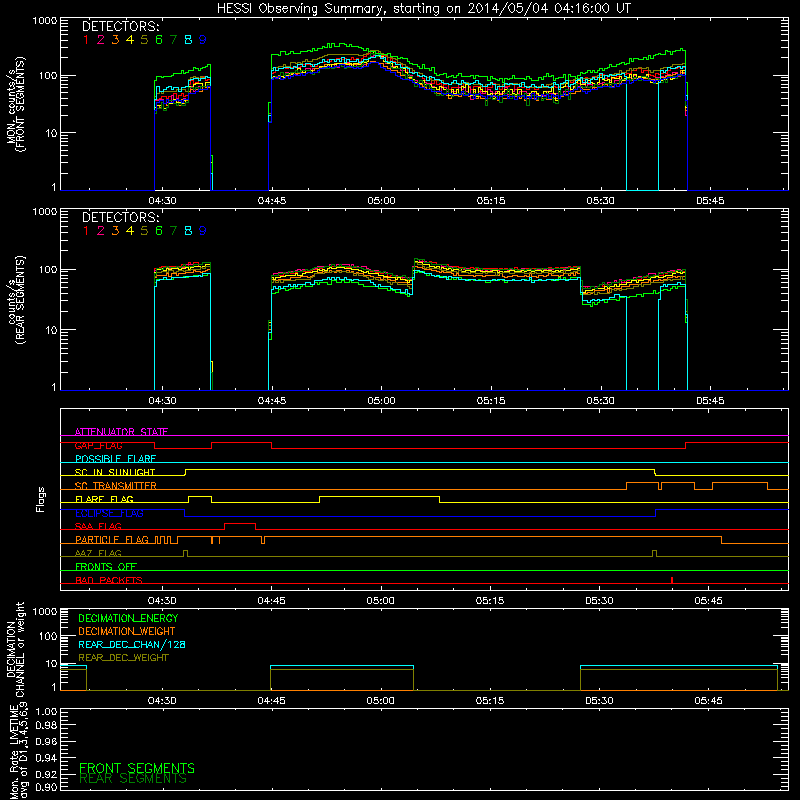
Task: Pick detector 6 in the rear segments legend
Action: click(159, 231)
